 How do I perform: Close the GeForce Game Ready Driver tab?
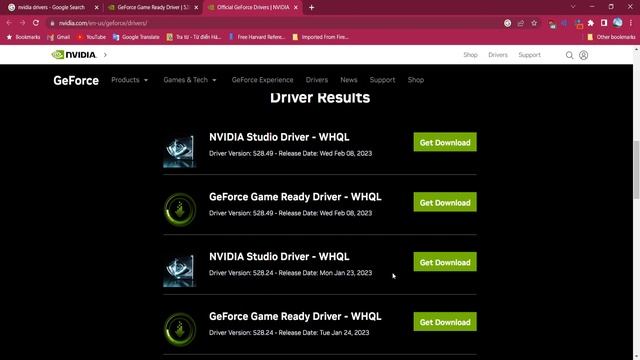(x=196, y=7)
